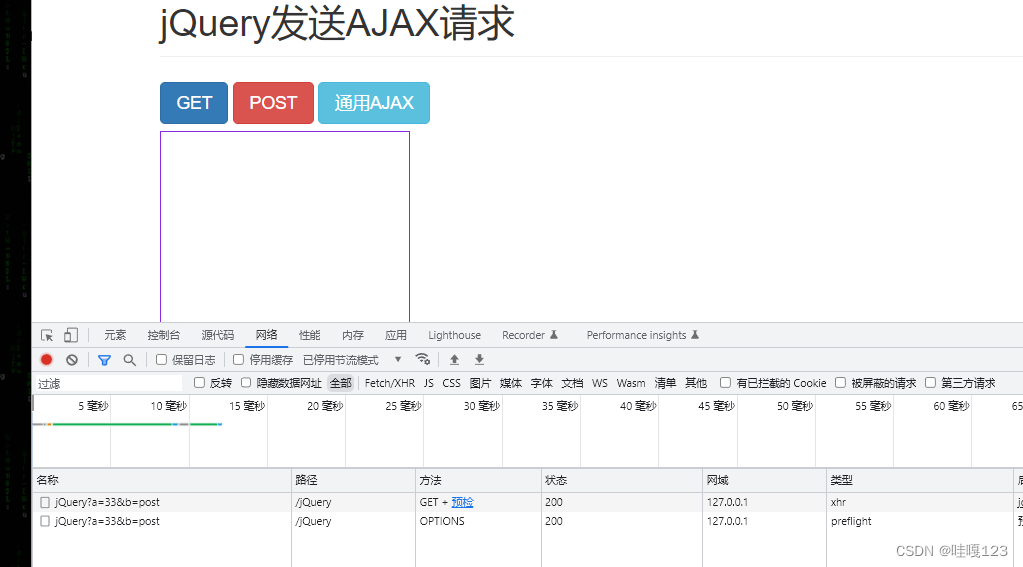Screen dimensions: 1023x567
Task: Open the Recorder tab
Action: click(x=530, y=335)
